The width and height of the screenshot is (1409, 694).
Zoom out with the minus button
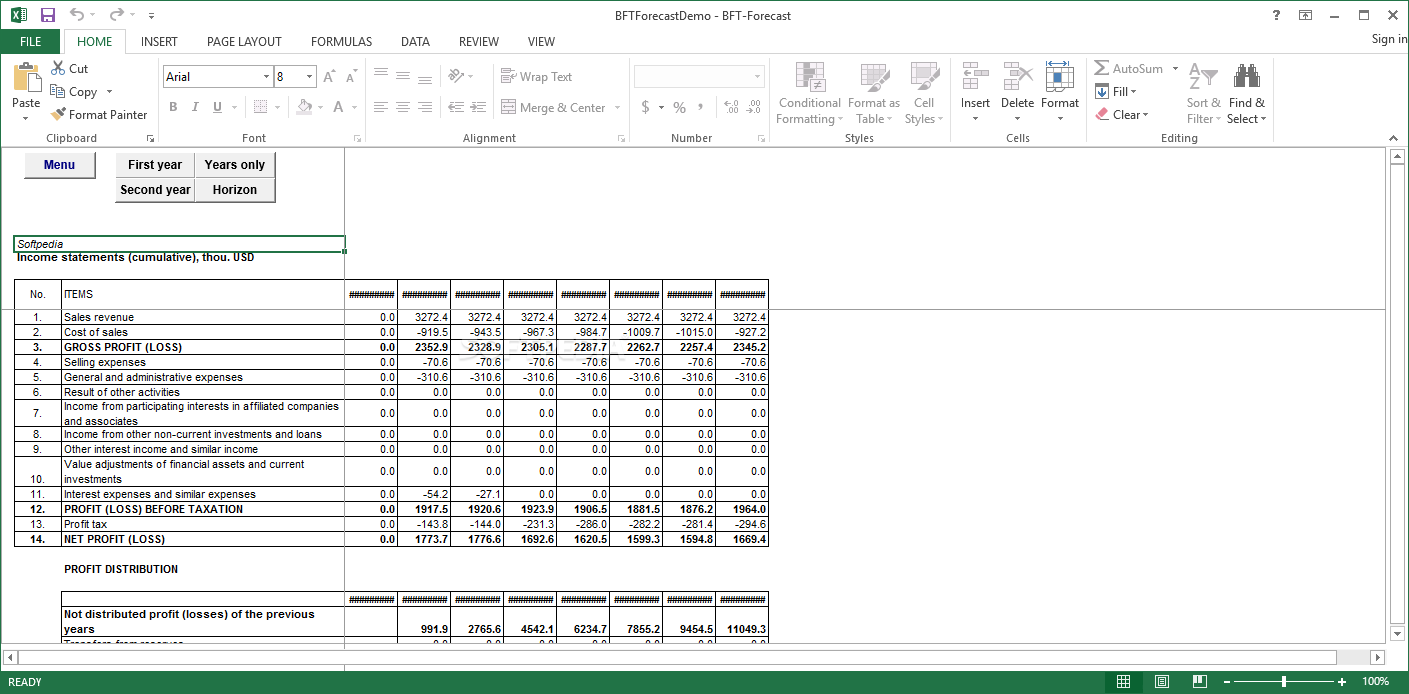click(x=1227, y=682)
